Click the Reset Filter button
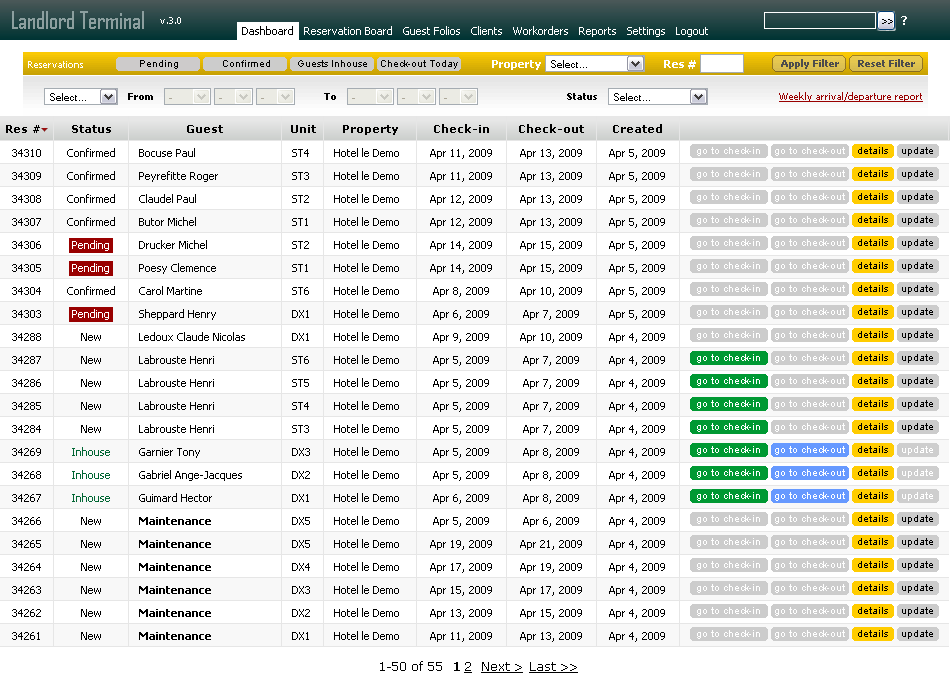 pos(886,62)
